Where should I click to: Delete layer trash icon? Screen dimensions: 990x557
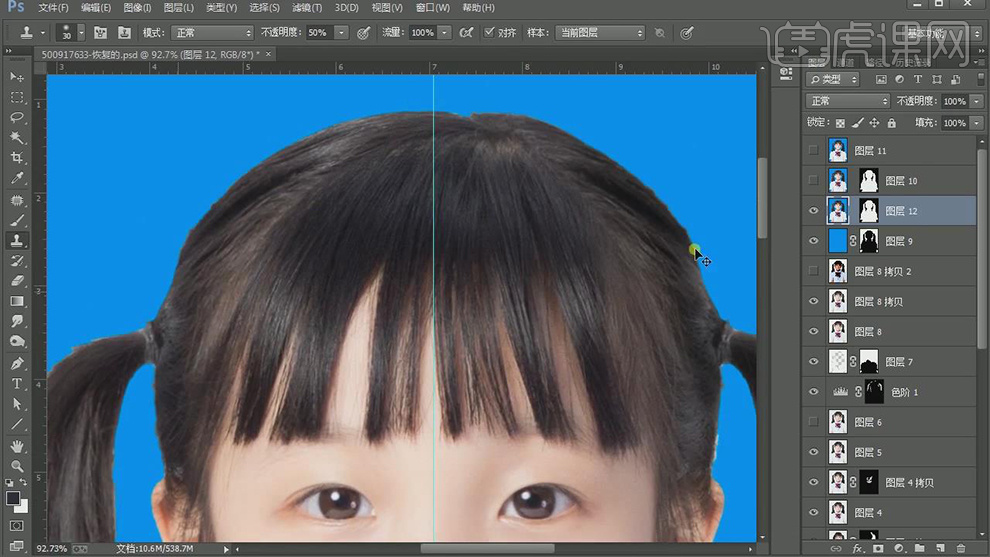pyautogui.click(x=961, y=548)
